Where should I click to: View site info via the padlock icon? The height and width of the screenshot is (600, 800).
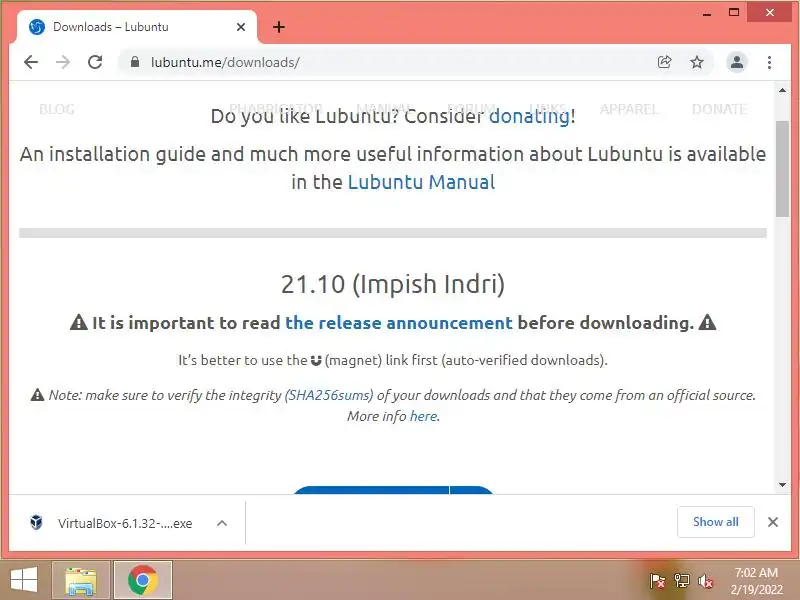coord(135,62)
